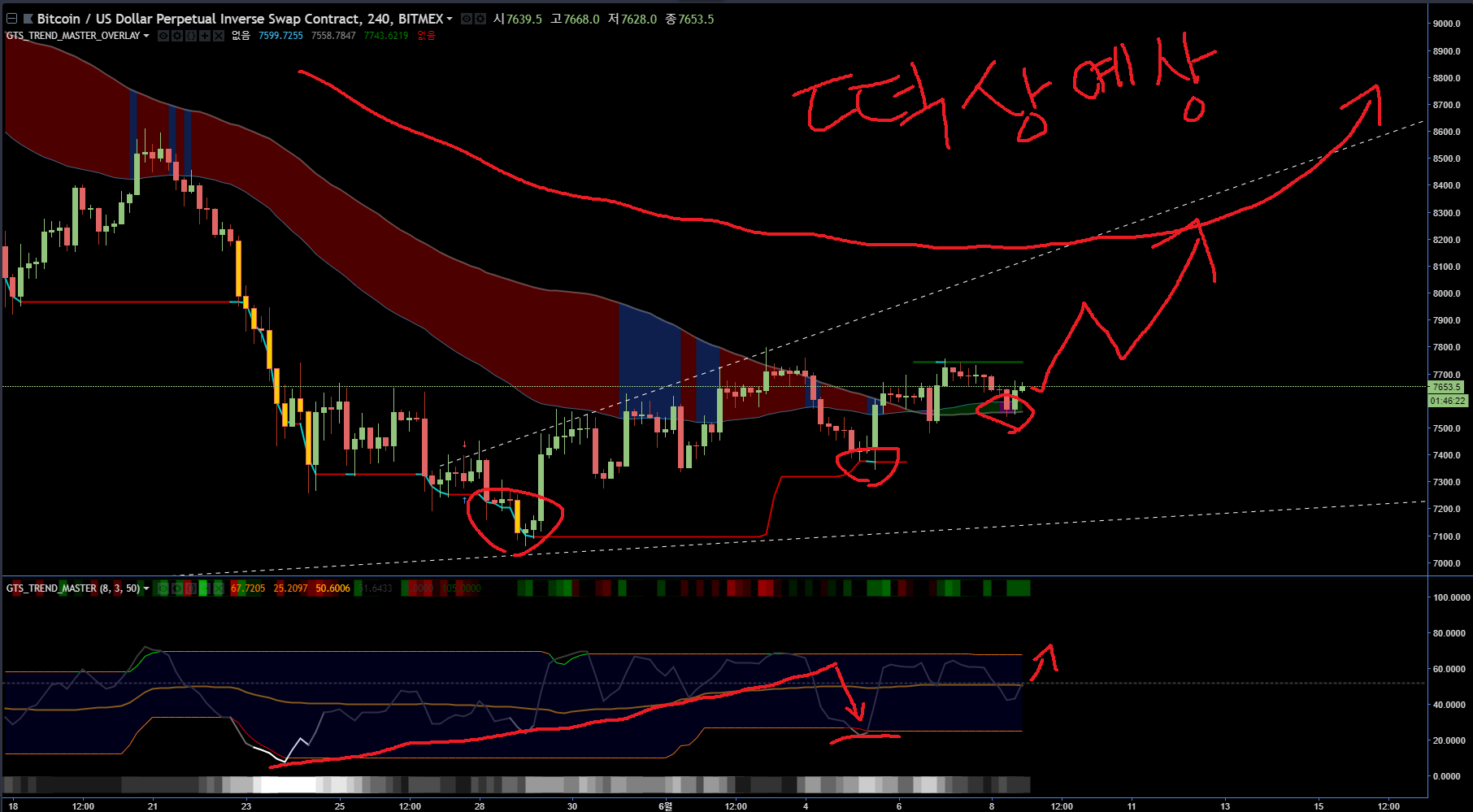Click the date label 28 on time axis

pyautogui.click(x=480, y=806)
